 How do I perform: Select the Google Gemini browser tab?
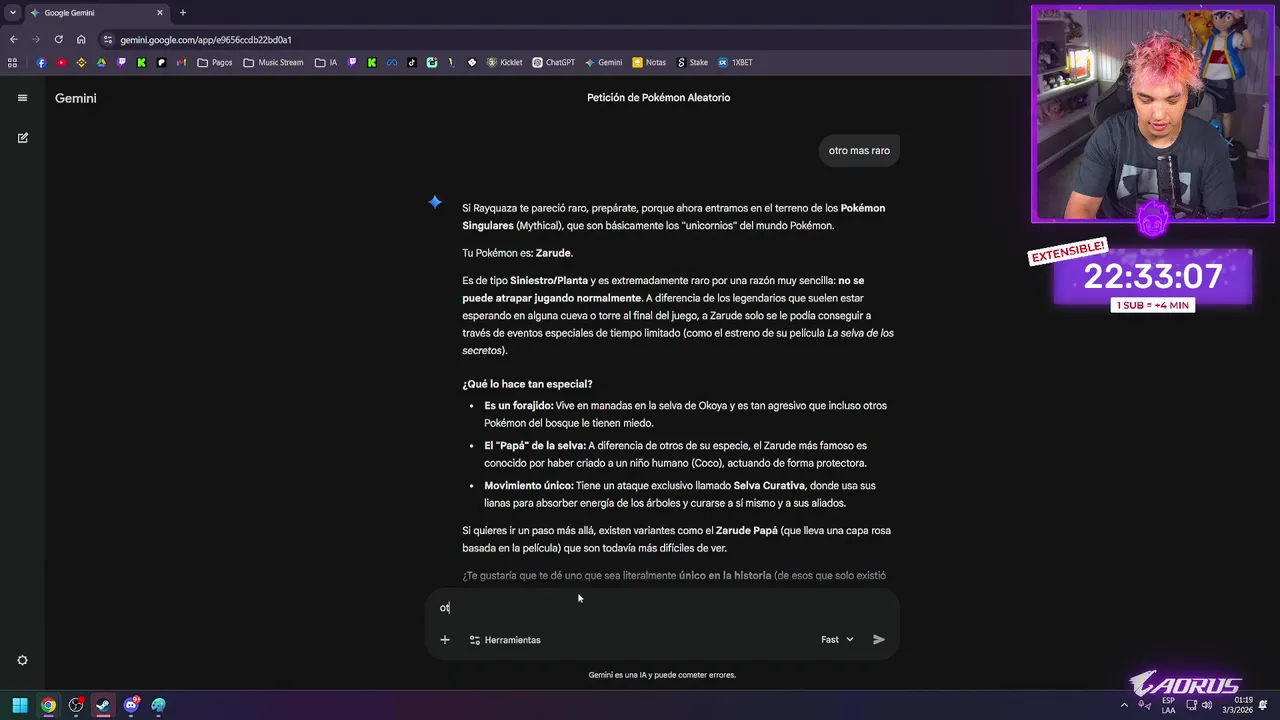pyautogui.click(x=95, y=13)
